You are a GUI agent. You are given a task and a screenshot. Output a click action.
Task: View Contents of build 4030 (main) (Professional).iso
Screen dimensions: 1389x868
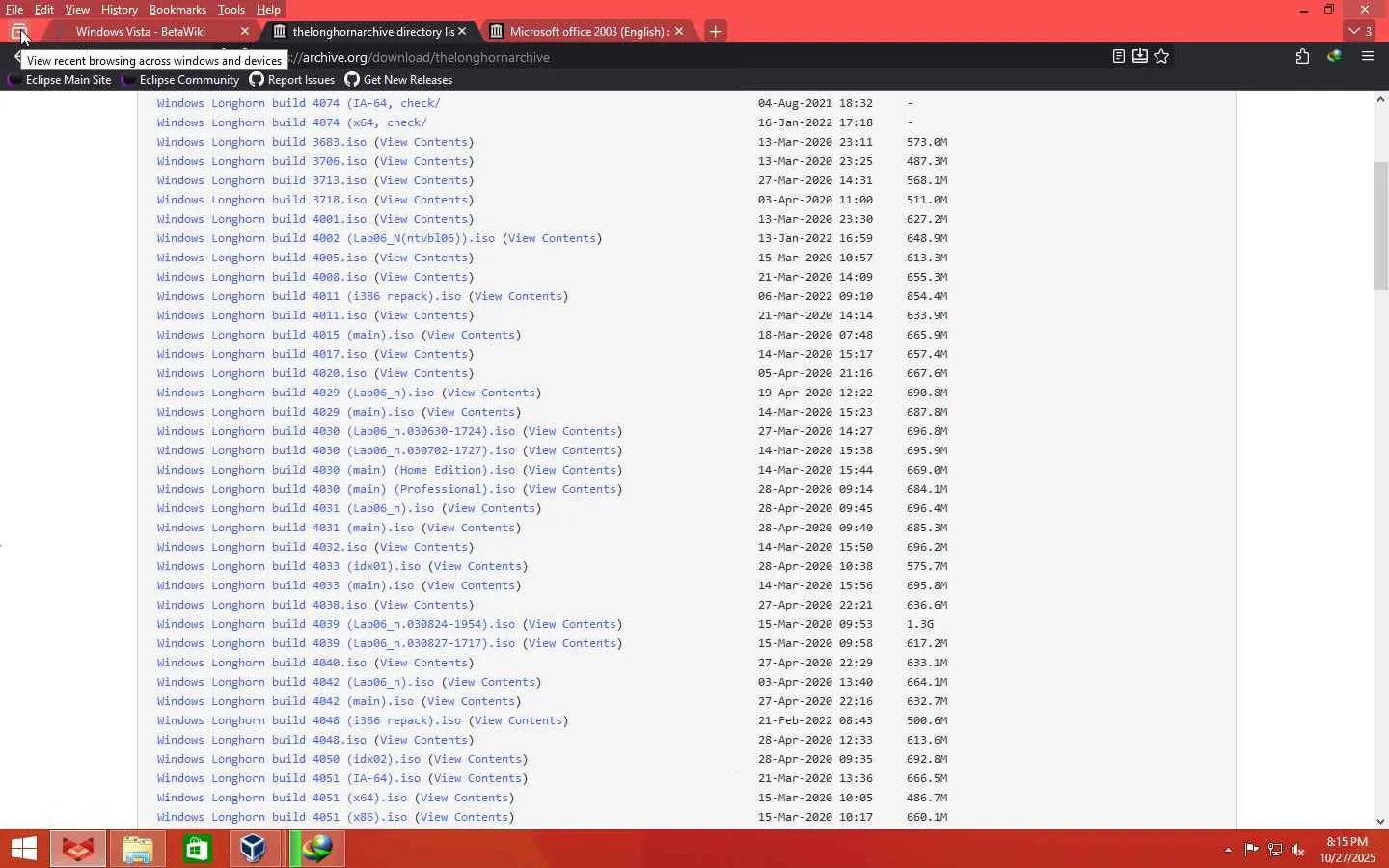tap(572, 489)
